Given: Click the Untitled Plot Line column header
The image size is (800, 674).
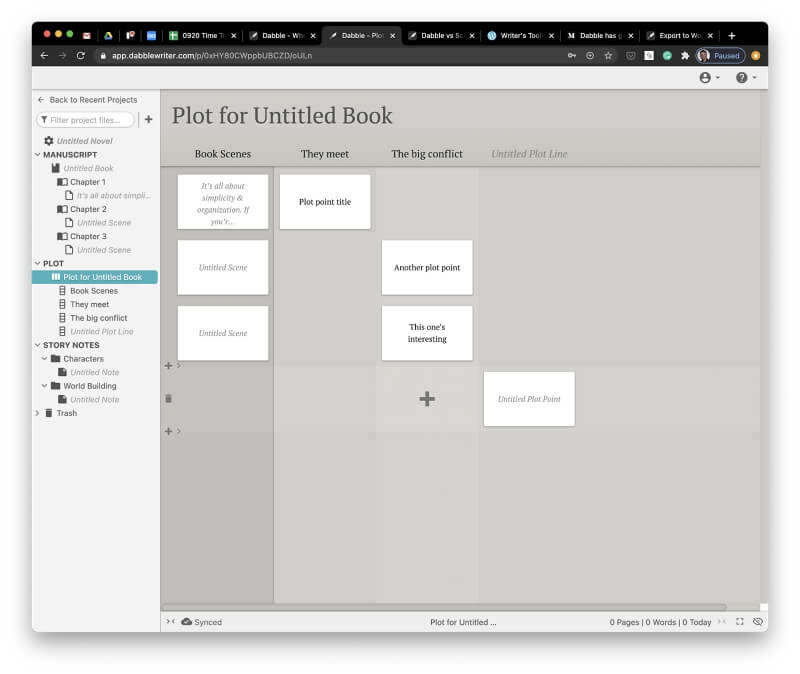Looking at the screenshot, I should tap(529, 154).
